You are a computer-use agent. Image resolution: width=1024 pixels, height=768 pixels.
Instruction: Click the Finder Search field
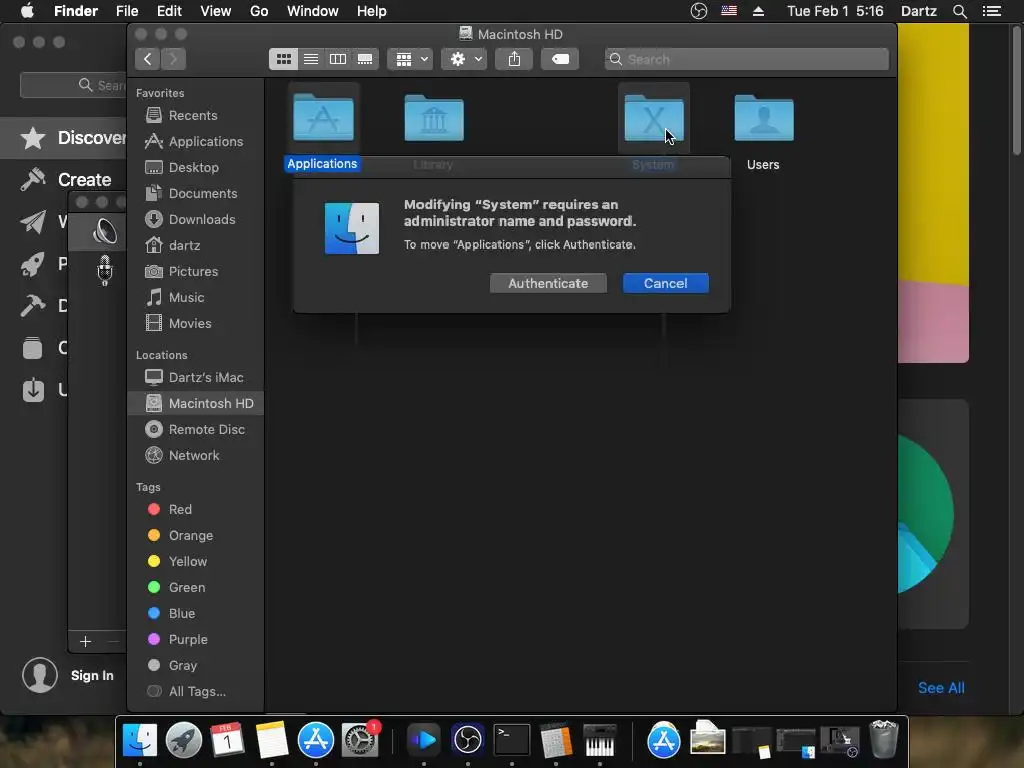click(x=746, y=59)
